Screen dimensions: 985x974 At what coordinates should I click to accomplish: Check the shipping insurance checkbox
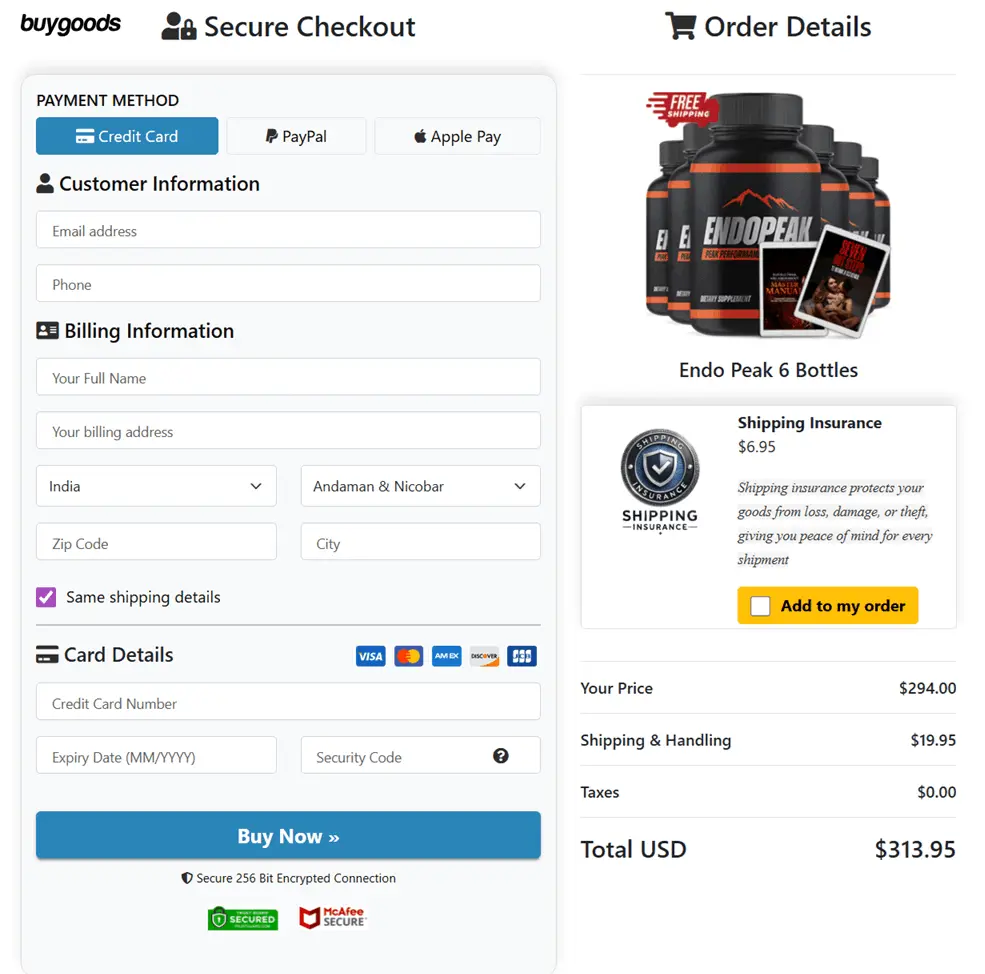(x=760, y=606)
